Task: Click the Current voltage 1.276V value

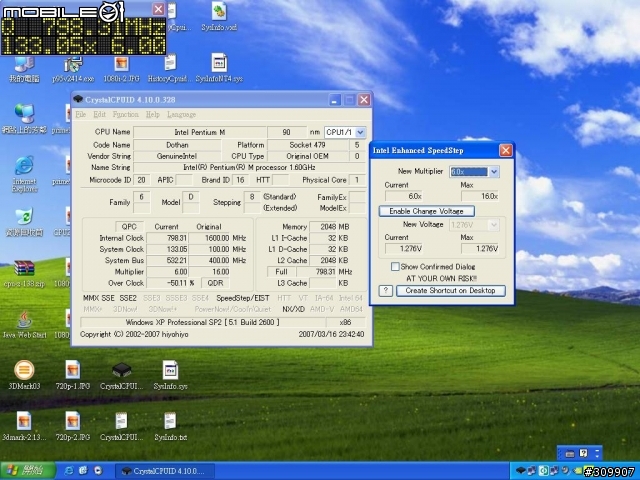Action: (x=404, y=249)
